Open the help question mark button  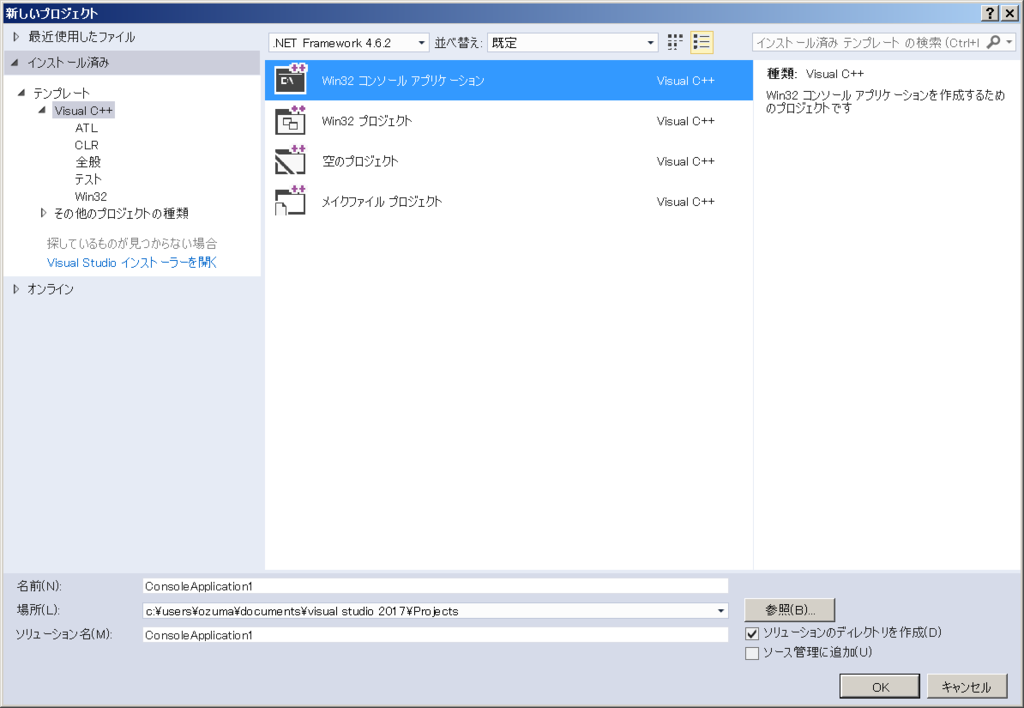click(990, 13)
